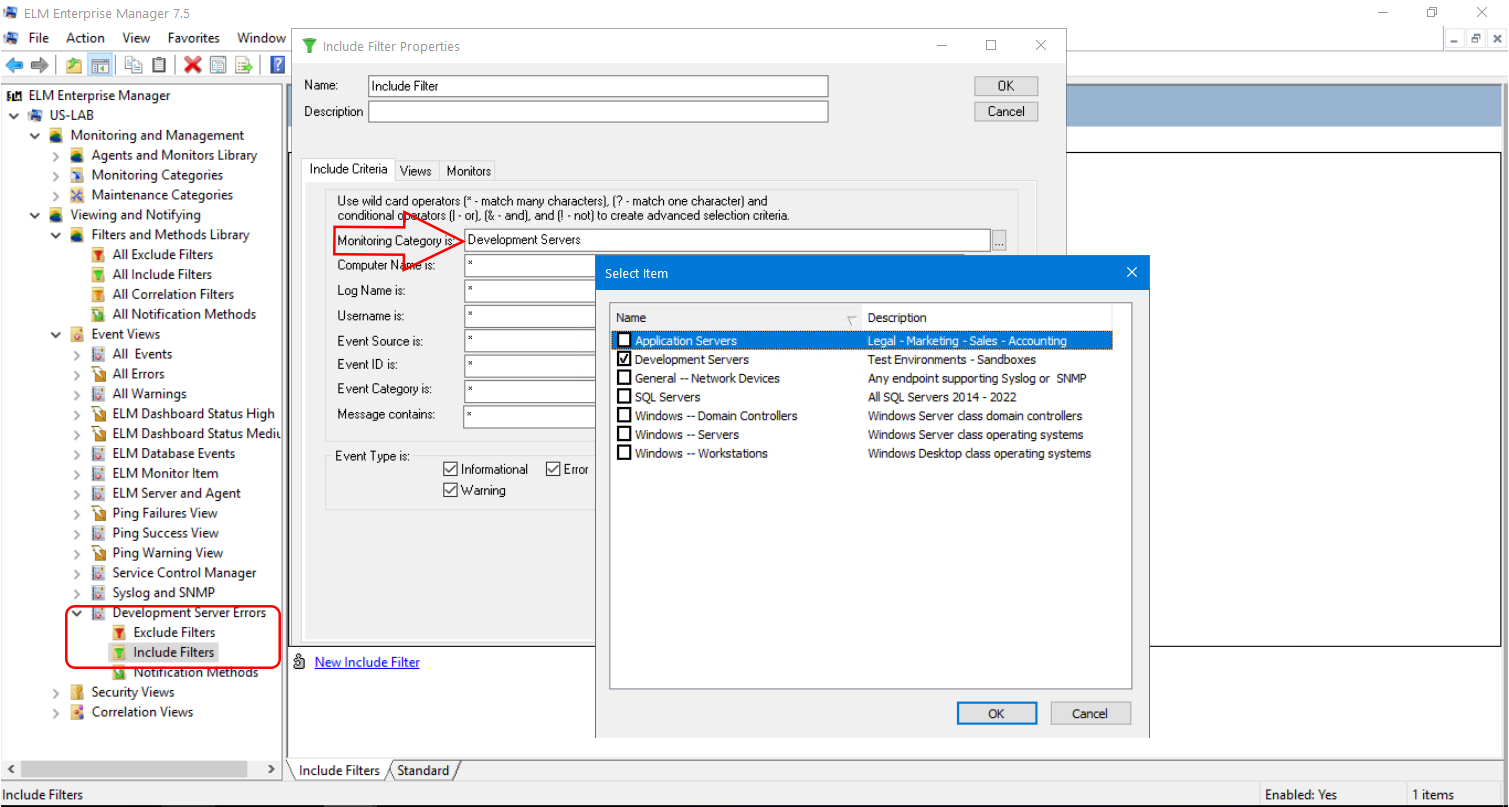This screenshot has width=1509, height=807.
Task: Click the Maintenance Categories tools icon
Action: [x=78, y=195]
